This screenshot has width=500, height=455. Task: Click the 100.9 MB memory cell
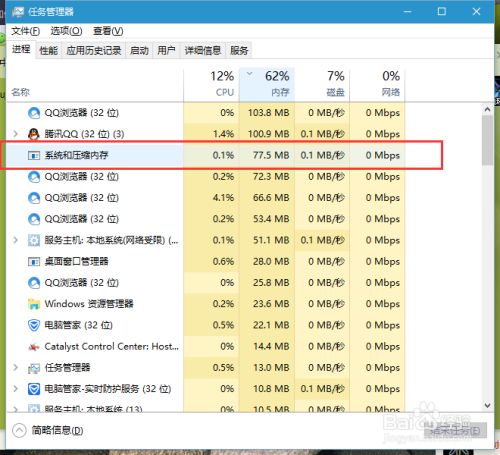coord(267,134)
